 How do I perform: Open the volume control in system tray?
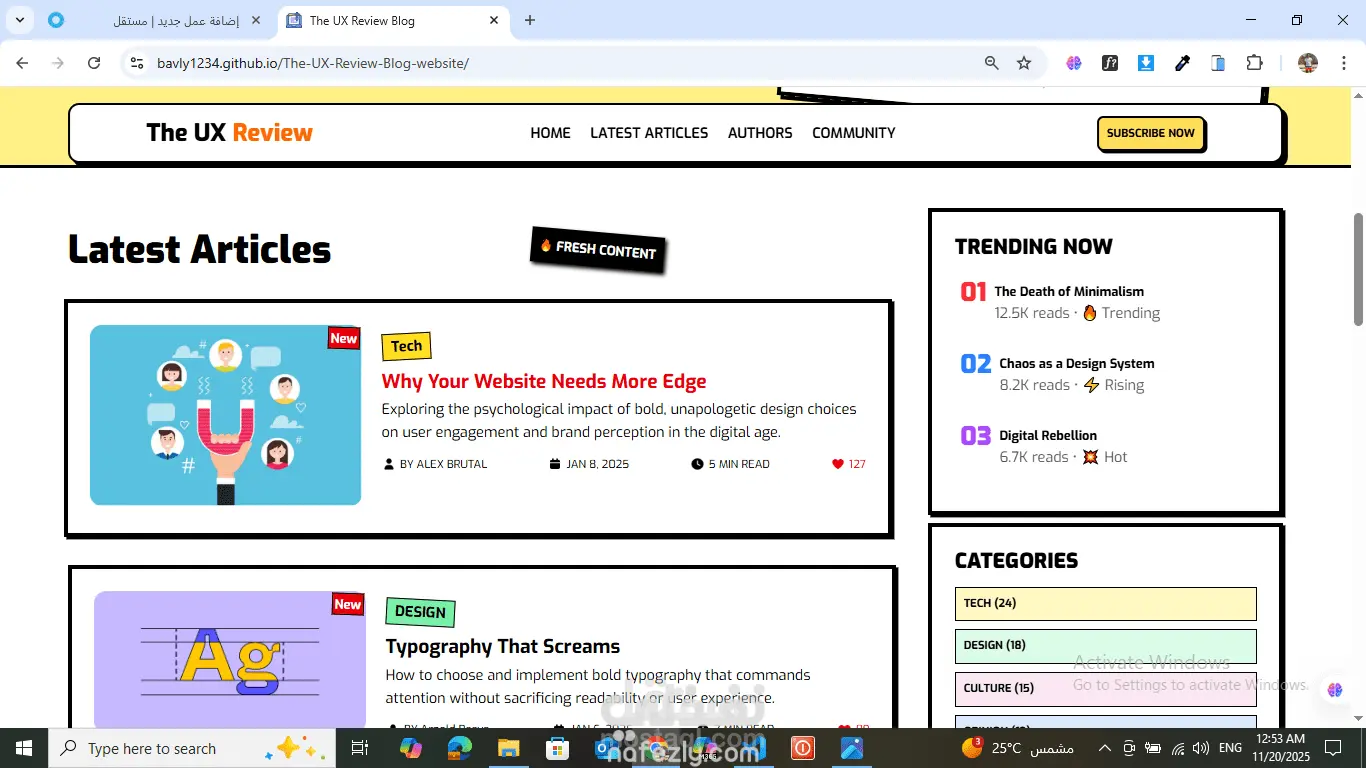1201,748
